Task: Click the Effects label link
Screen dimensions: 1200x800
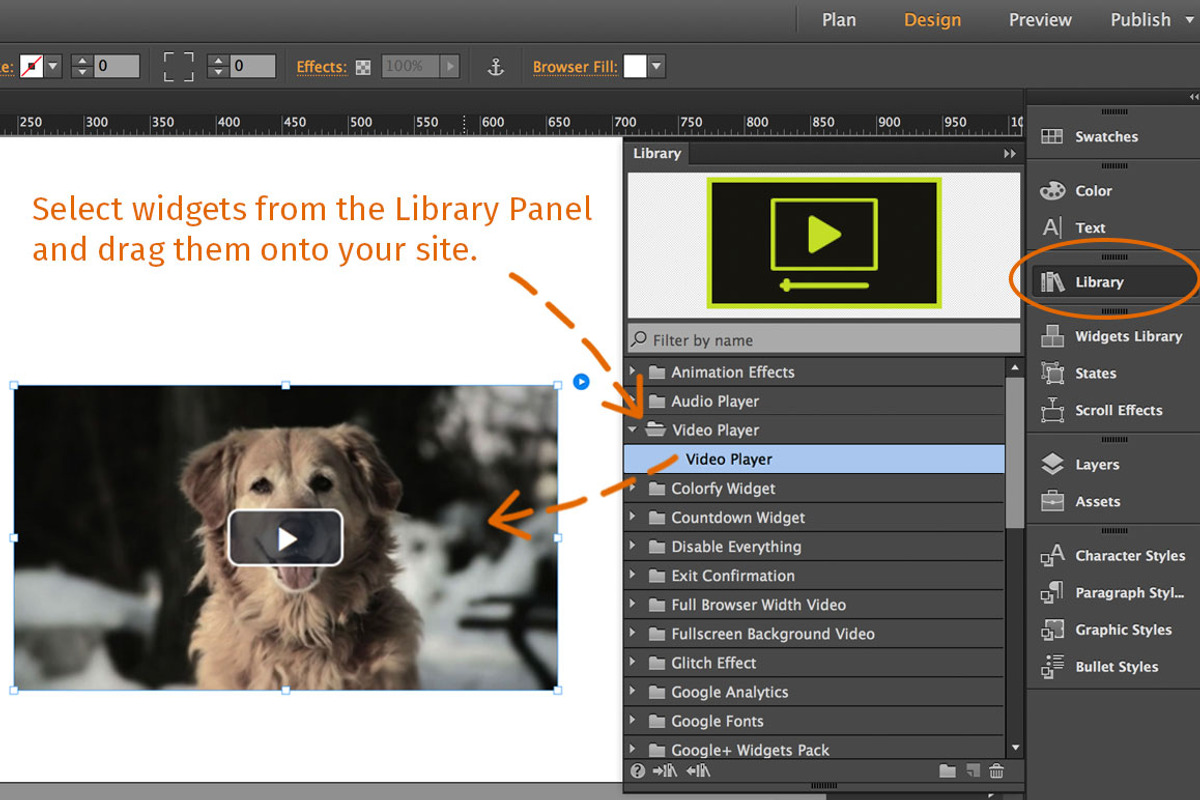Action: click(322, 67)
